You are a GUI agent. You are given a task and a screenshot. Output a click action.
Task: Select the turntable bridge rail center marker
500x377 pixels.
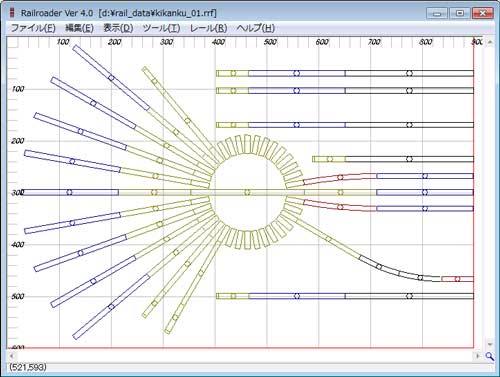click(x=247, y=192)
